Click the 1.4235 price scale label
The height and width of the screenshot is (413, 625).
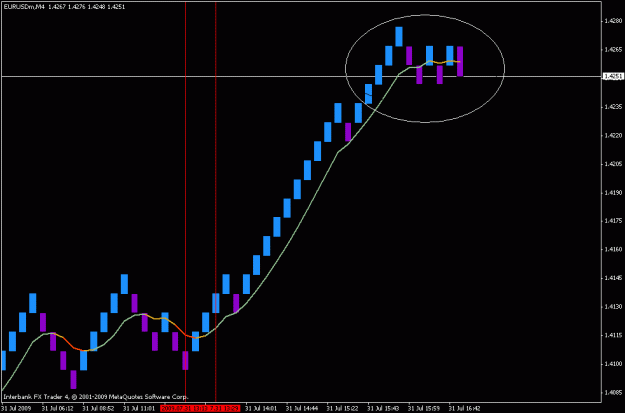coord(613,107)
